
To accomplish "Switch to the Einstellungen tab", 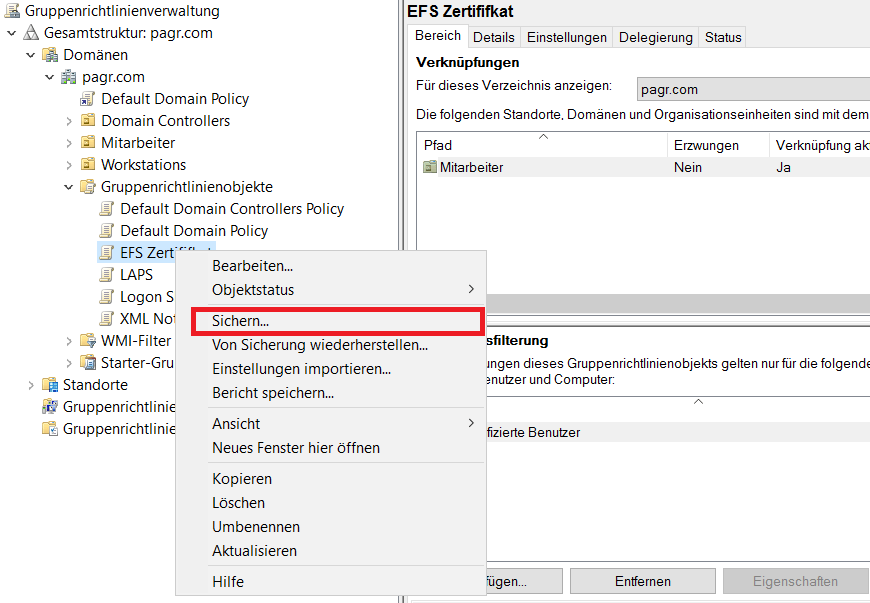I will tap(566, 37).
